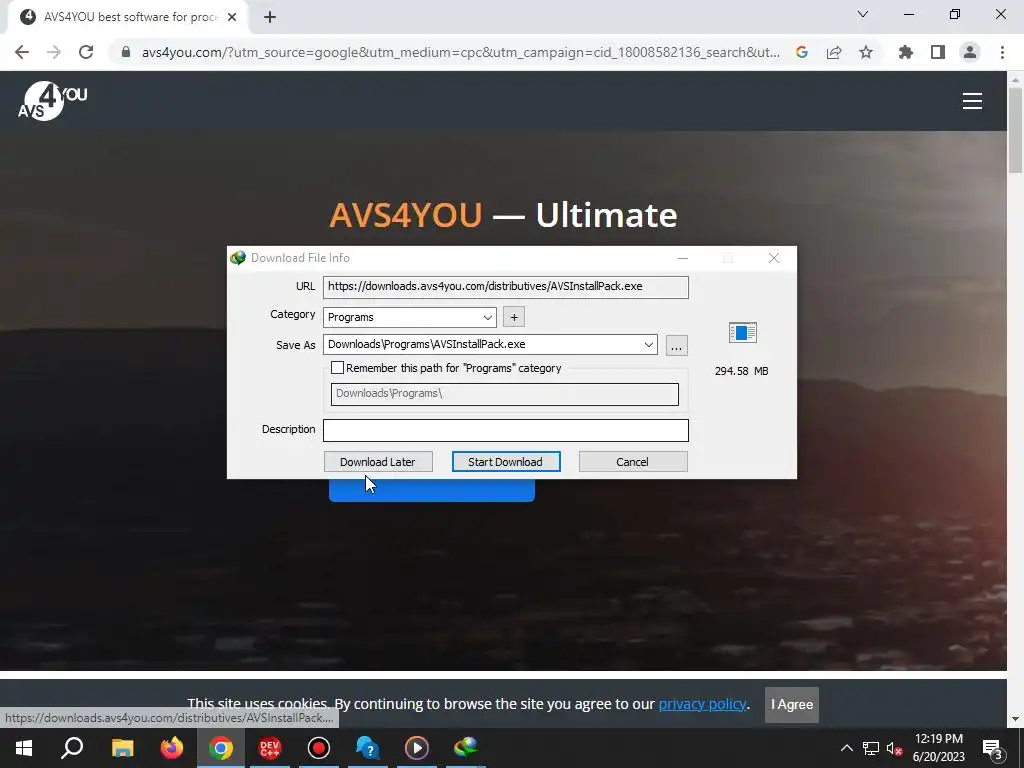The height and width of the screenshot is (768, 1024).
Task: Minimize the Download File Info dialog
Action: [683, 258]
